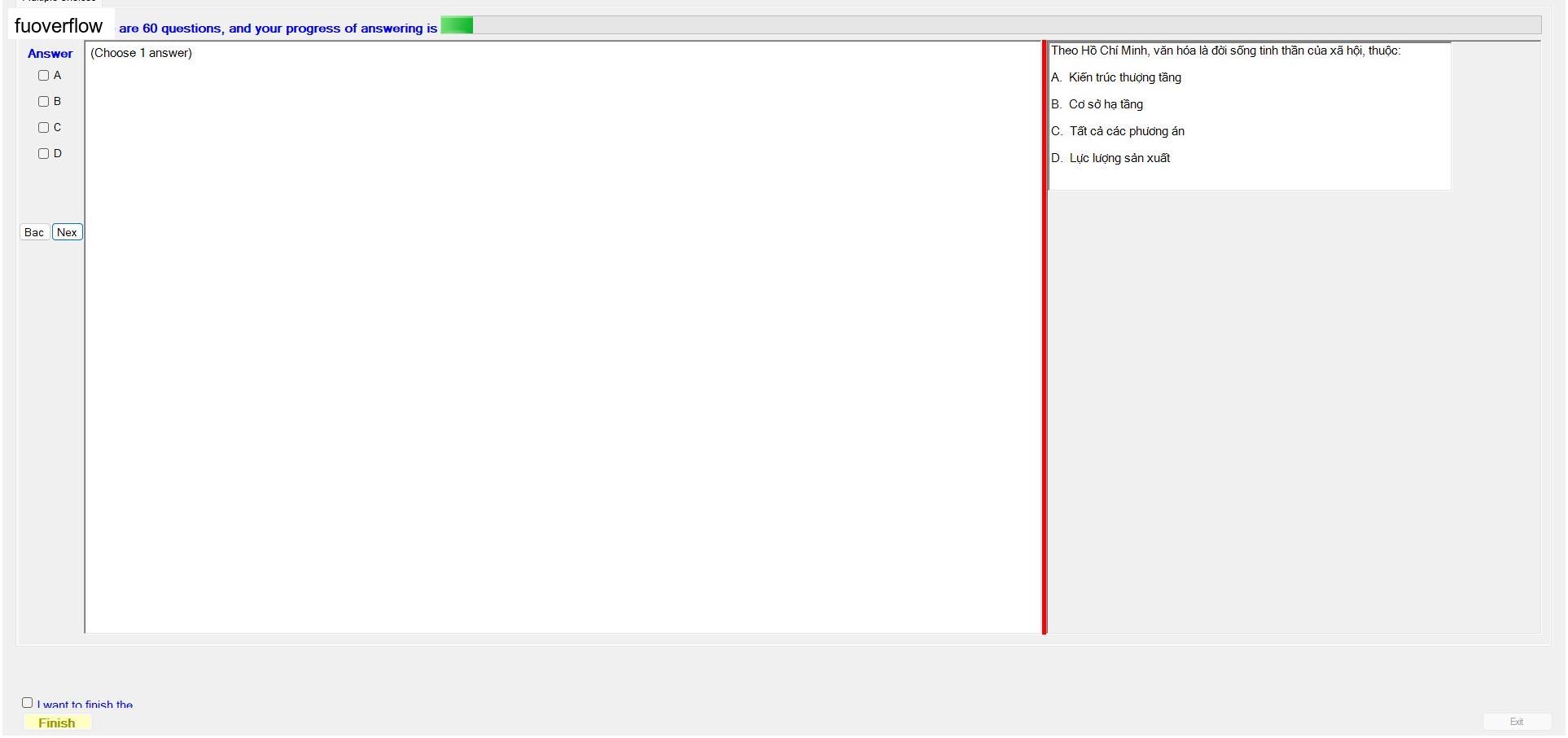Screen dimensions: 1568x738
Task: Click option text 'Tất cả các phương án'
Action: (1127, 131)
